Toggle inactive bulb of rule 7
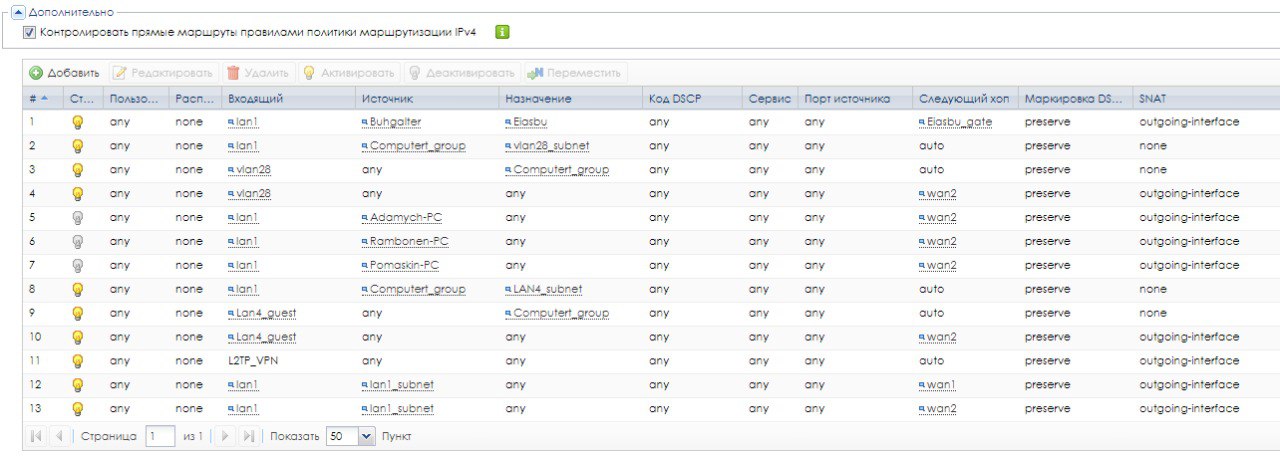Image resolution: width=1280 pixels, height=456 pixels. [x=78, y=265]
